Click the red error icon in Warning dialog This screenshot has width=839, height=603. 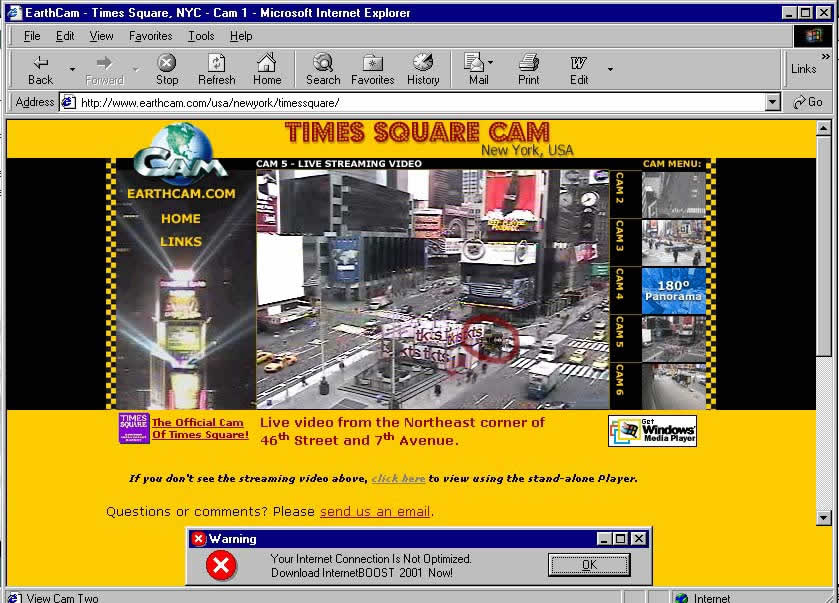(221, 565)
